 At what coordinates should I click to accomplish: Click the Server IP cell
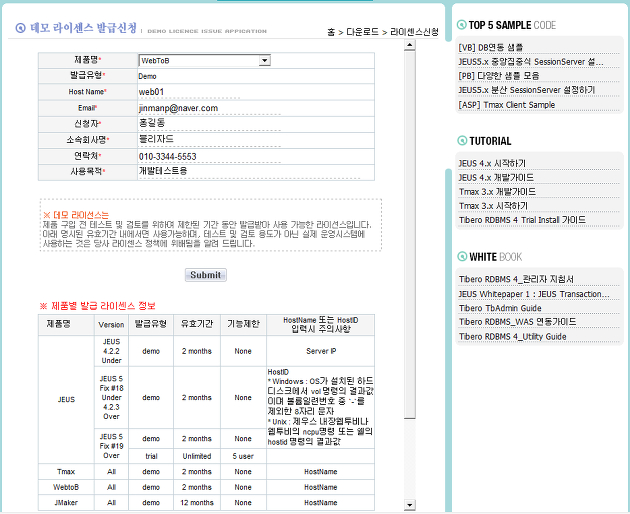(x=321, y=351)
